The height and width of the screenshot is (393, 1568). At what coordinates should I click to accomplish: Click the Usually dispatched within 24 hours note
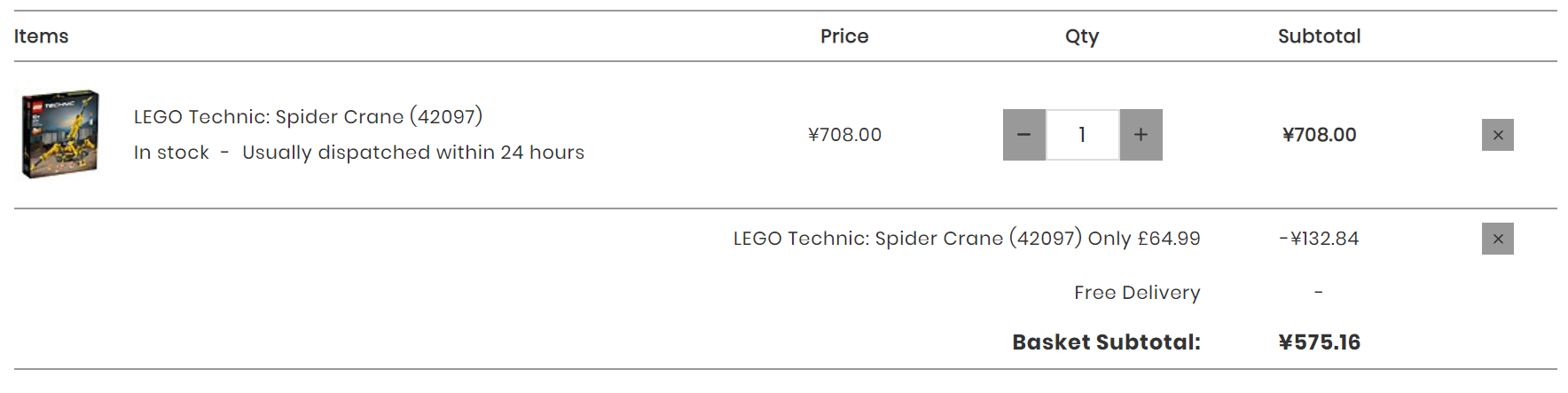point(413,153)
